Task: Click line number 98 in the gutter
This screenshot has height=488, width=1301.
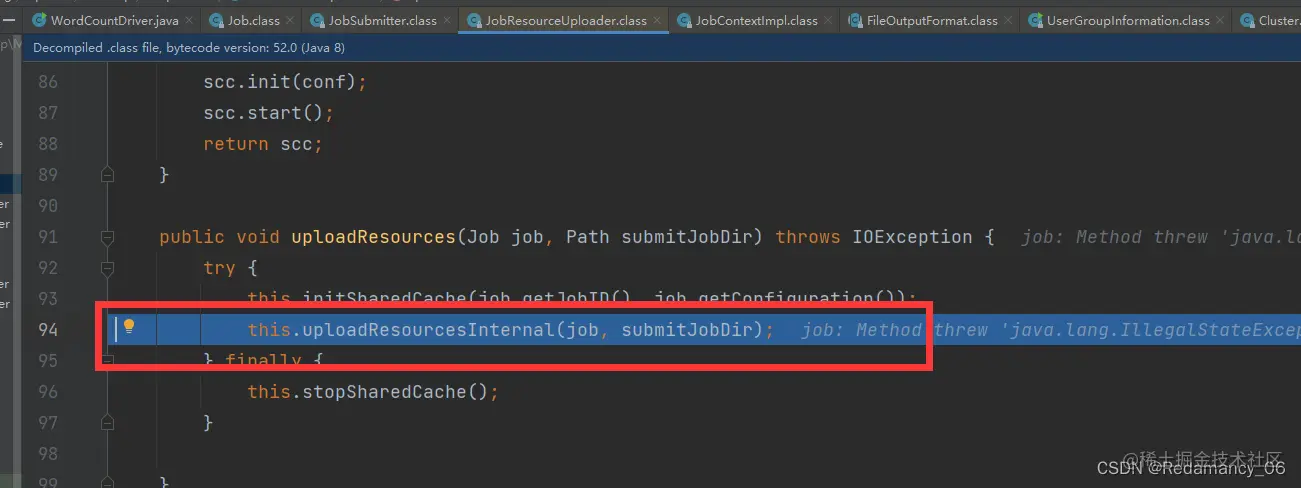Action: pyautogui.click(x=48, y=454)
